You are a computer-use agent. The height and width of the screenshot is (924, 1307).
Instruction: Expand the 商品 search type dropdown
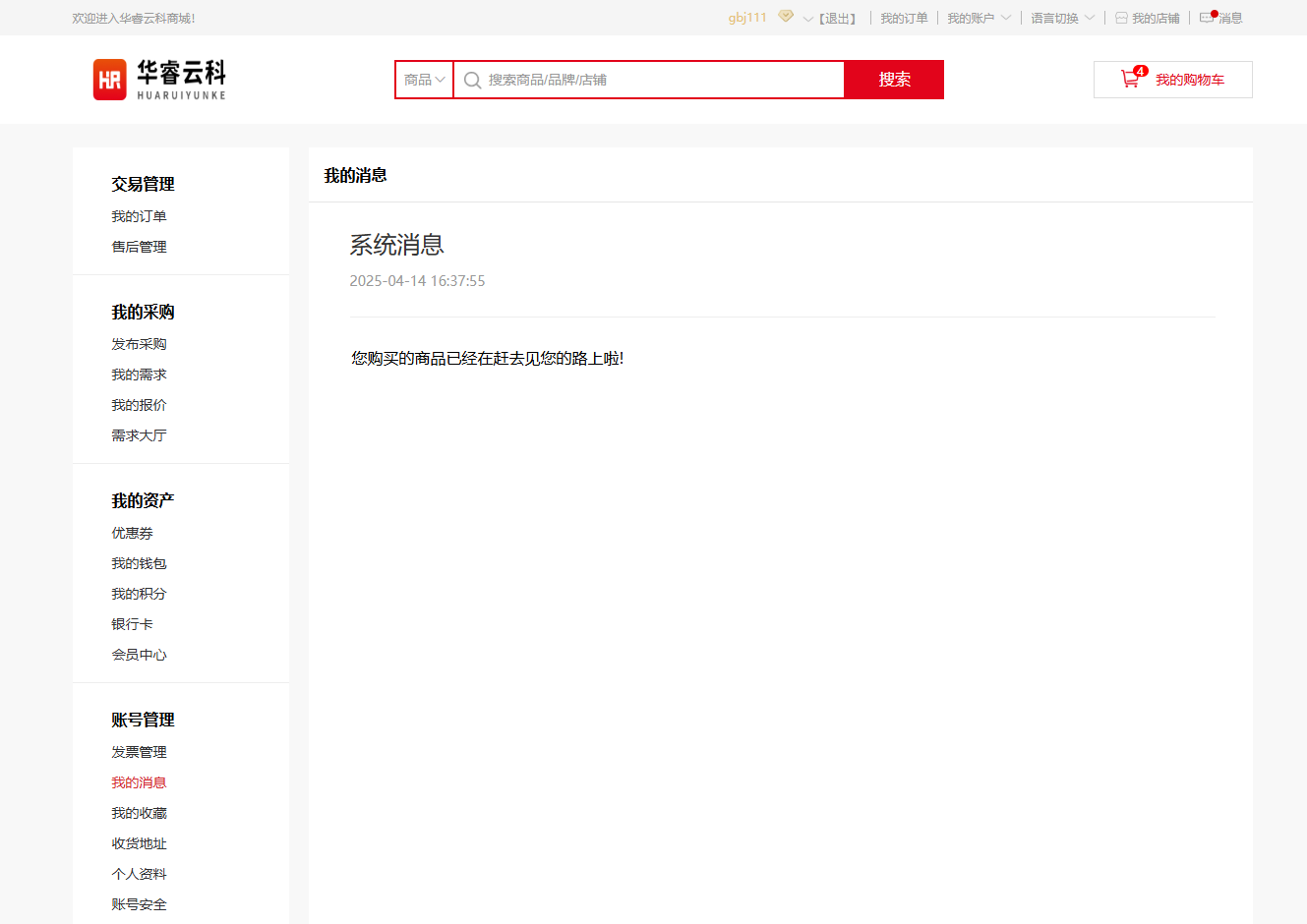tap(425, 80)
